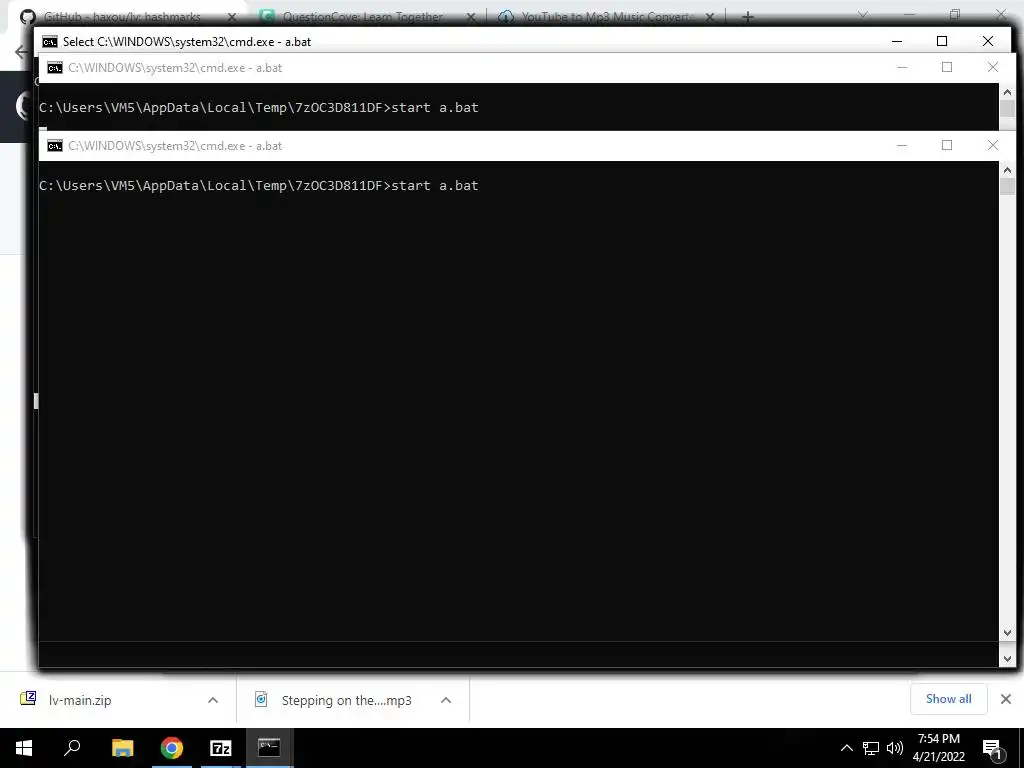Open File Explorer from taskbar
Image resolution: width=1024 pixels, height=768 pixels.
[122, 748]
